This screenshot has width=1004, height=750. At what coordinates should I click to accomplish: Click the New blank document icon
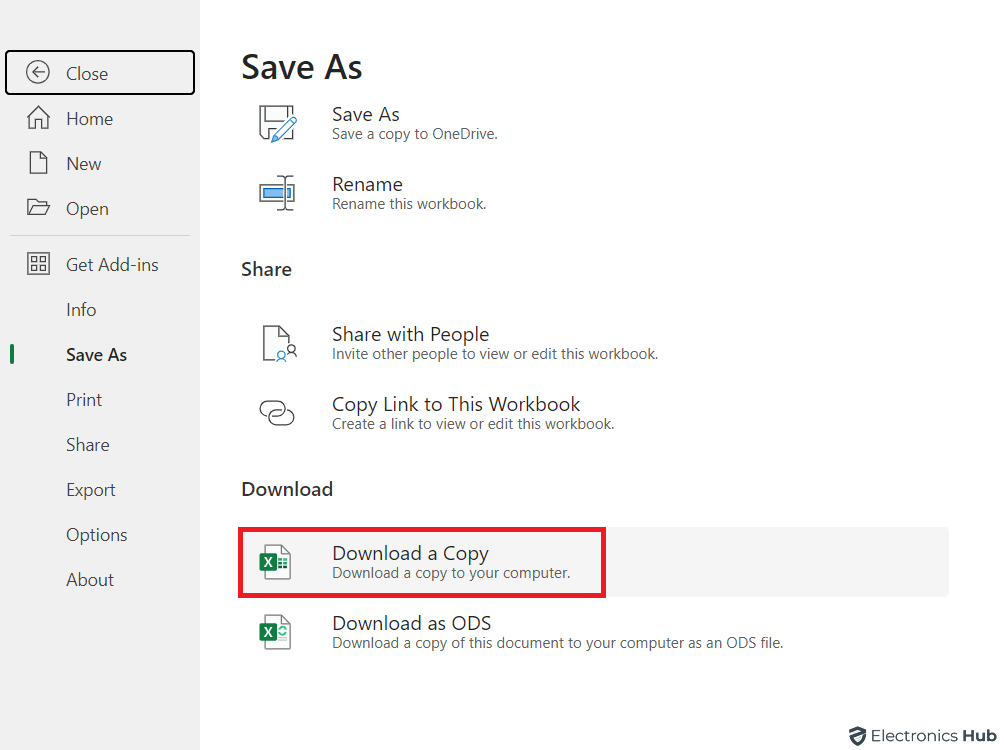[x=38, y=163]
